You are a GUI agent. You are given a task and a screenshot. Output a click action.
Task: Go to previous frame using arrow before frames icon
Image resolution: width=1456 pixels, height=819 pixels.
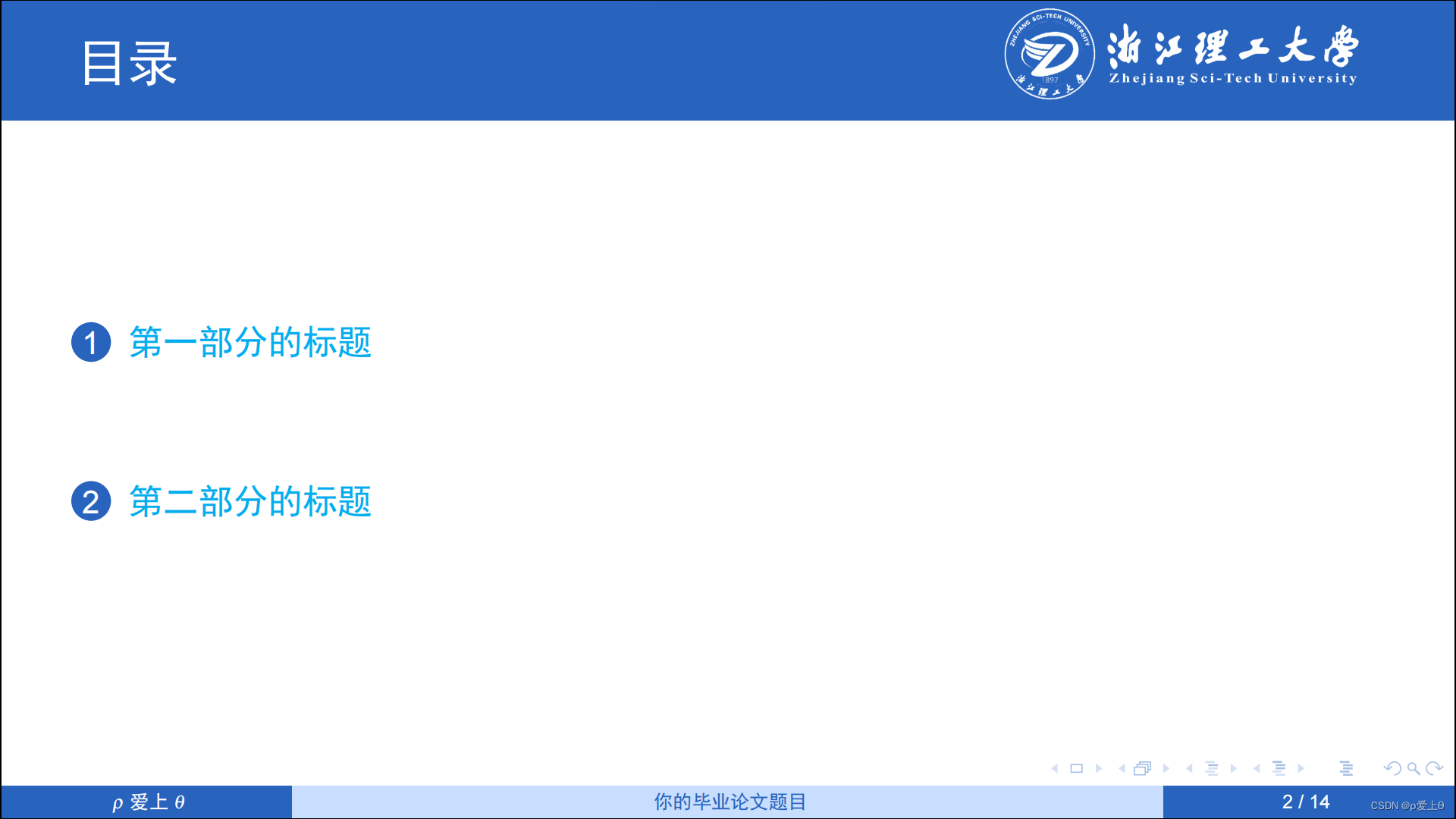point(1122,768)
